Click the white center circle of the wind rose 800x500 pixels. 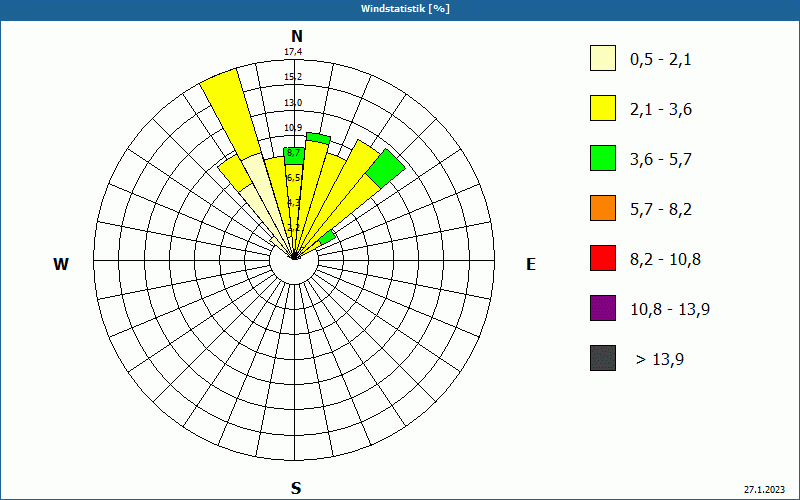[294, 260]
